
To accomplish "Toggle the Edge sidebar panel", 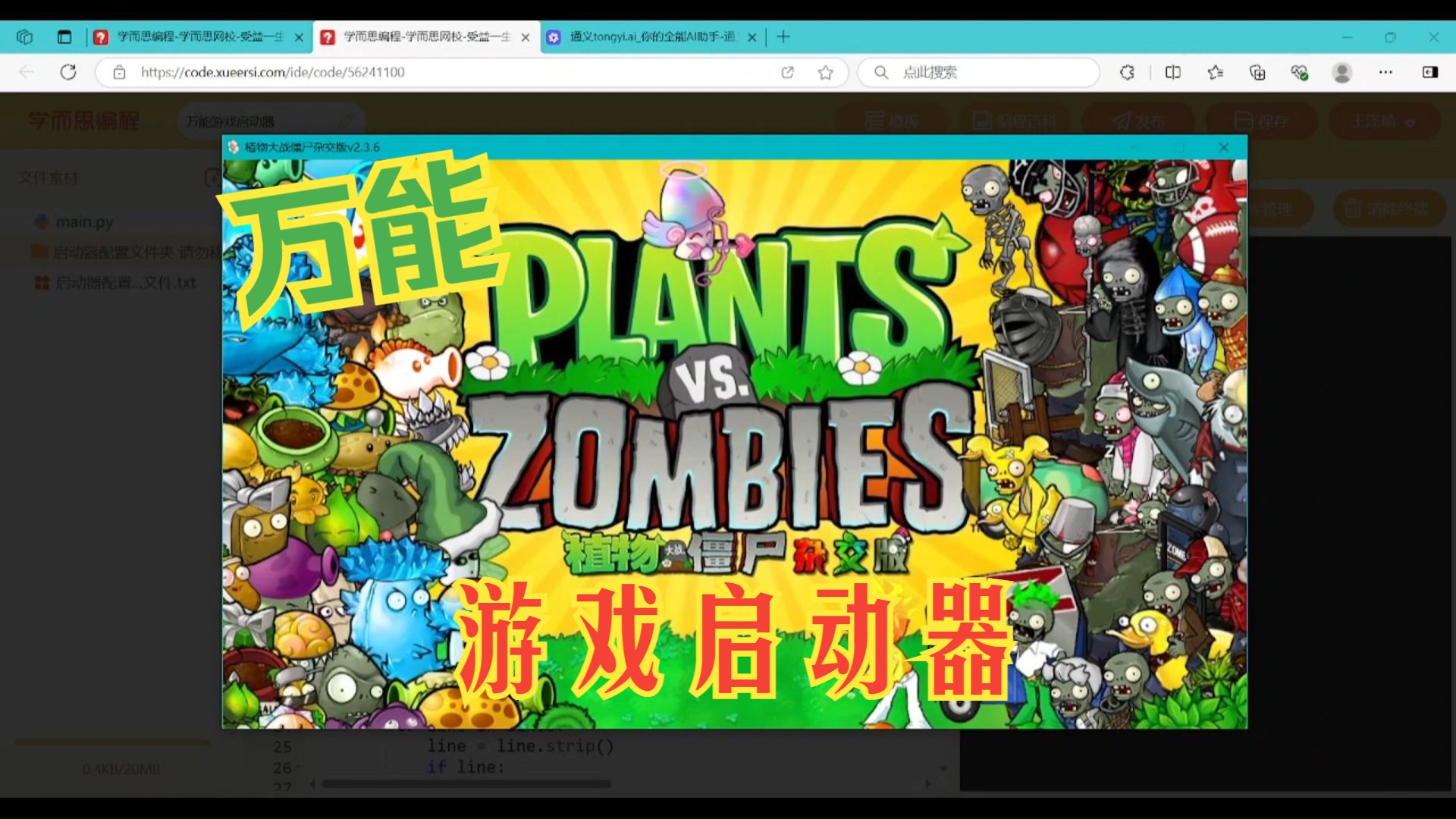I will 1430,73.
